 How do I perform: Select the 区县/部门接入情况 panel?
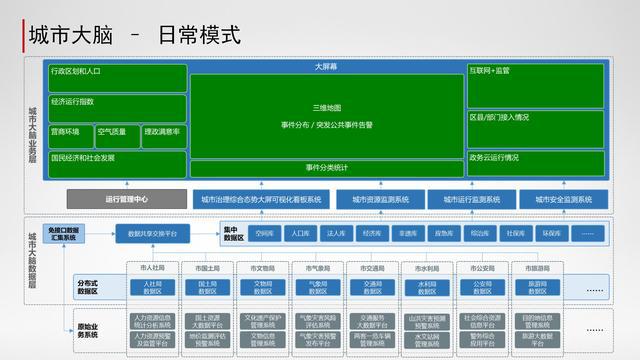(x=536, y=129)
